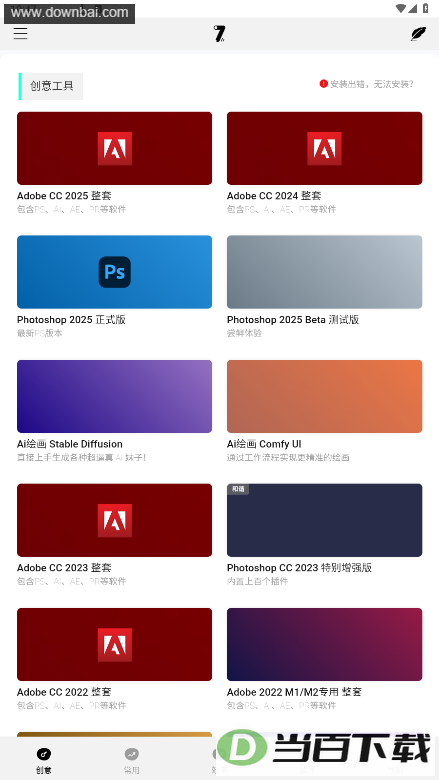This screenshot has height=780, width=439.
Task: Click the 内置上百个插件 subtitle
Action: pos(258,581)
